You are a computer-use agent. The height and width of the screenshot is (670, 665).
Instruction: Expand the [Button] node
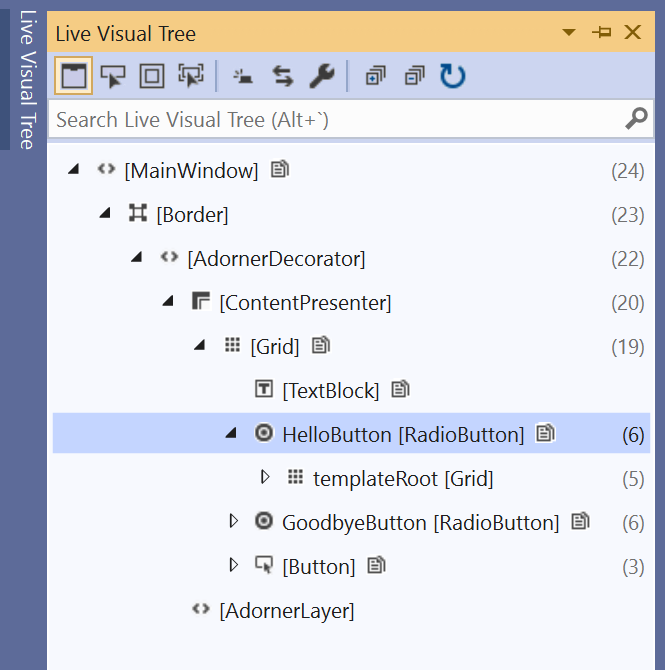point(233,565)
